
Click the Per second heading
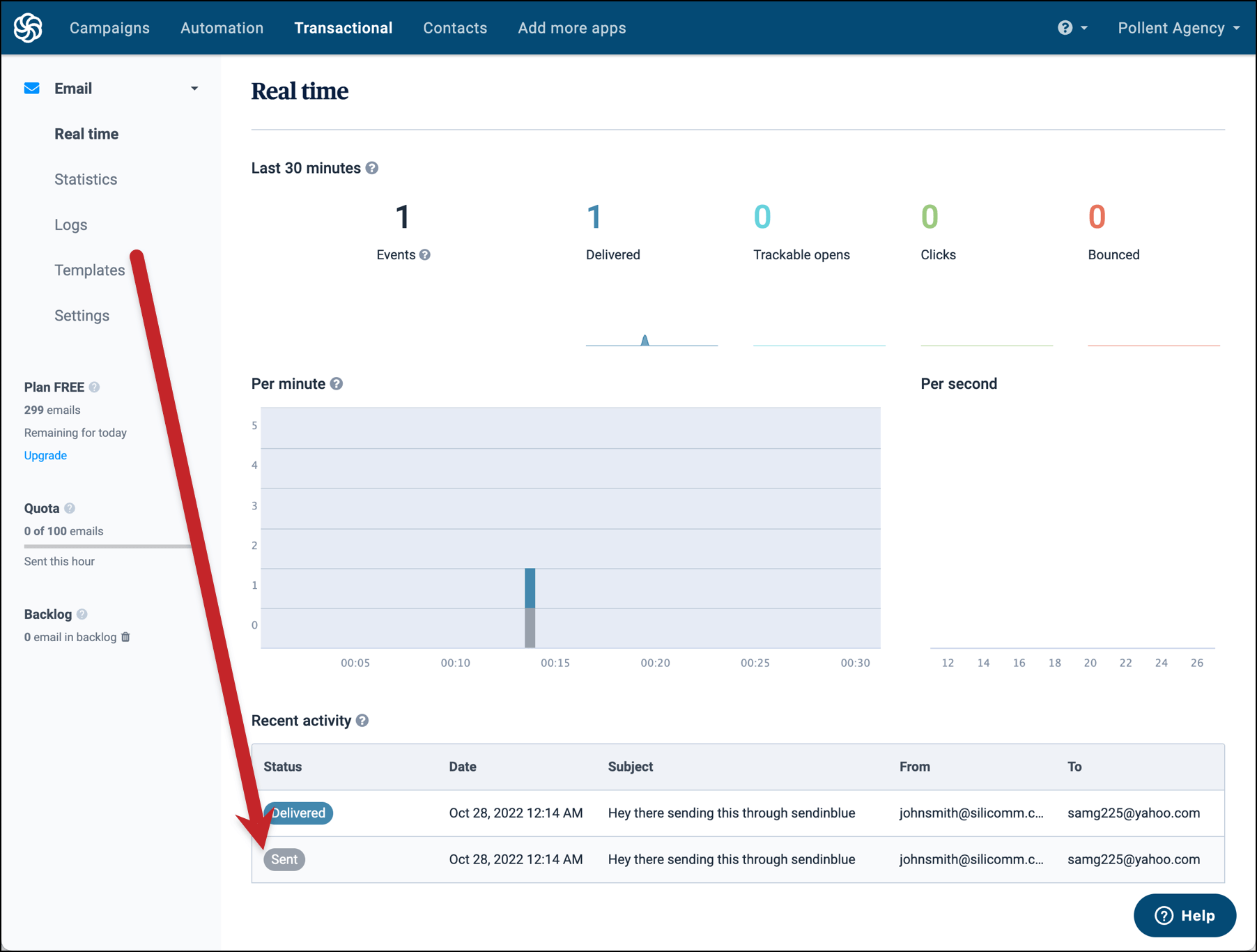point(959,384)
